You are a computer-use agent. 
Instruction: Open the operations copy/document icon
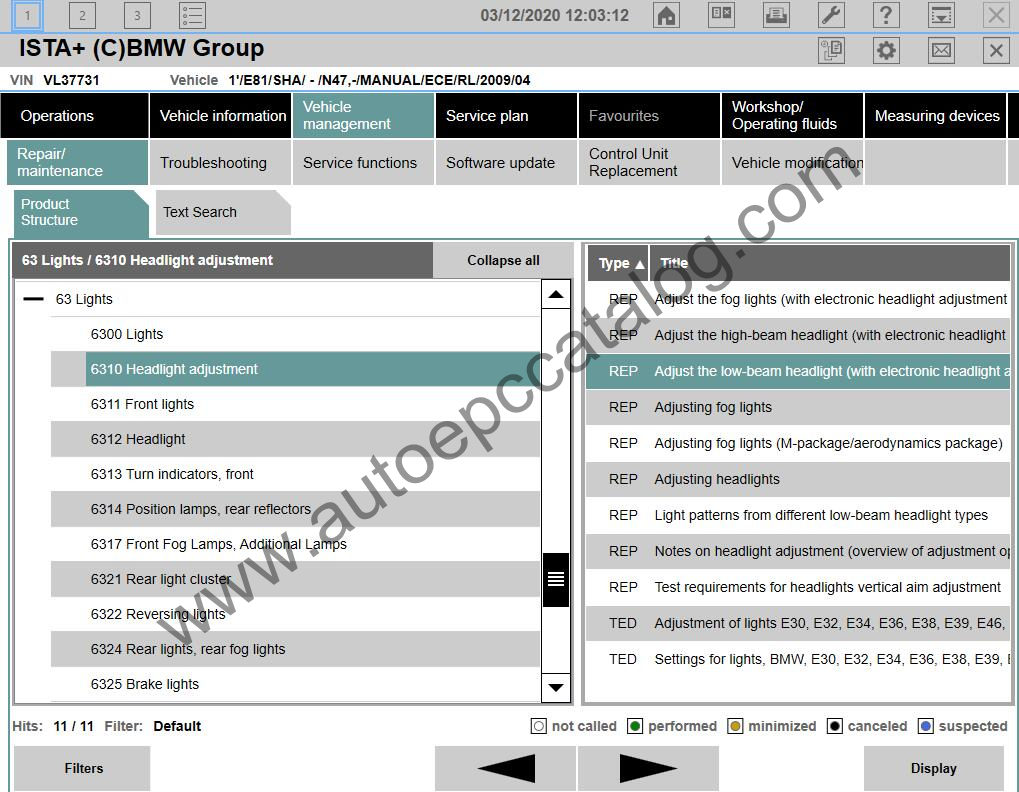(x=831, y=50)
